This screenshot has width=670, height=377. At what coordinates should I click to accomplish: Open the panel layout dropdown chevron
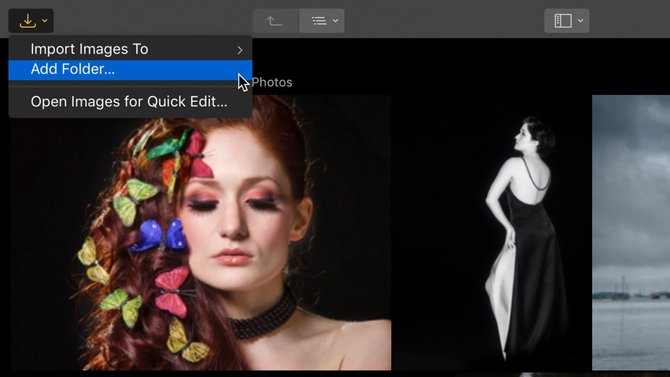point(580,21)
